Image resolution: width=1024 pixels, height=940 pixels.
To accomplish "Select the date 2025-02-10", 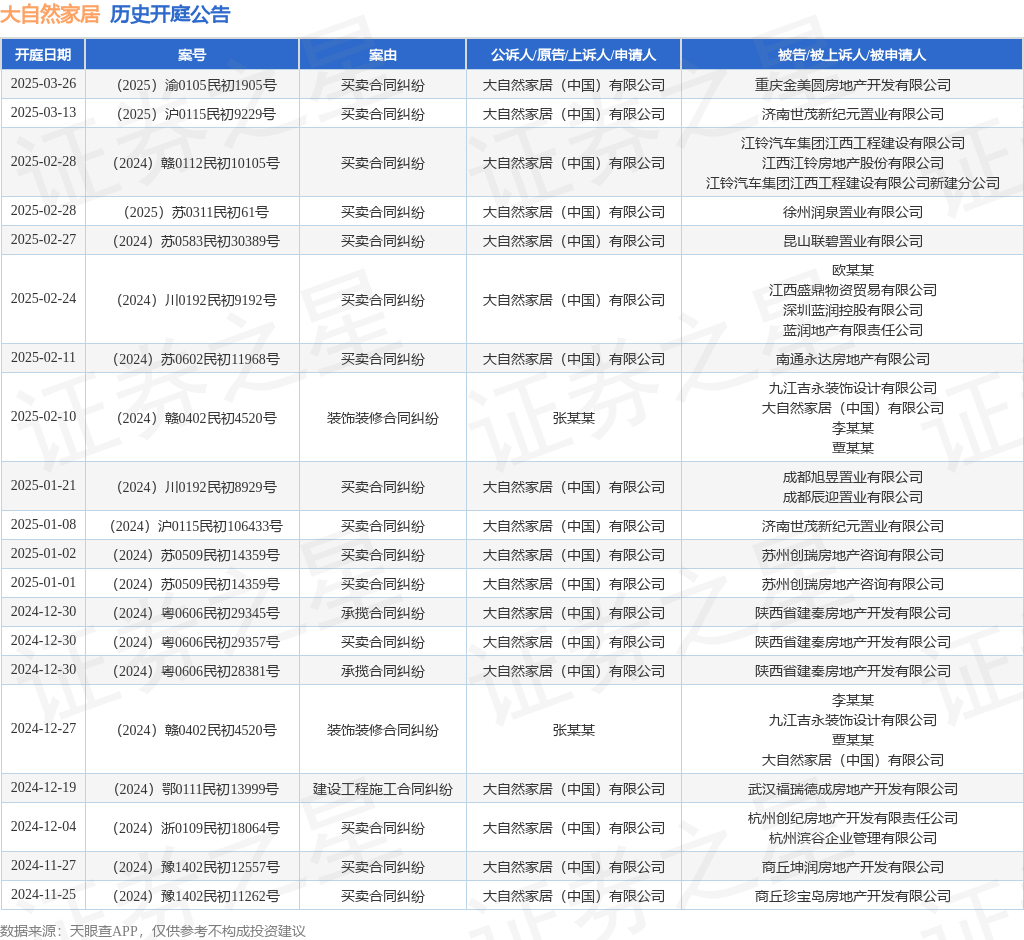I will click(43, 417).
